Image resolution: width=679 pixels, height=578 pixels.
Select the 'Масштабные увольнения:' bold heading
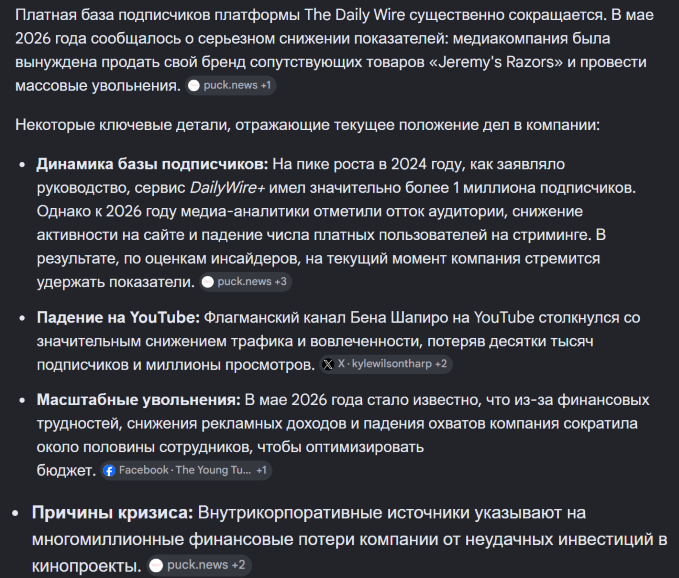tap(139, 400)
